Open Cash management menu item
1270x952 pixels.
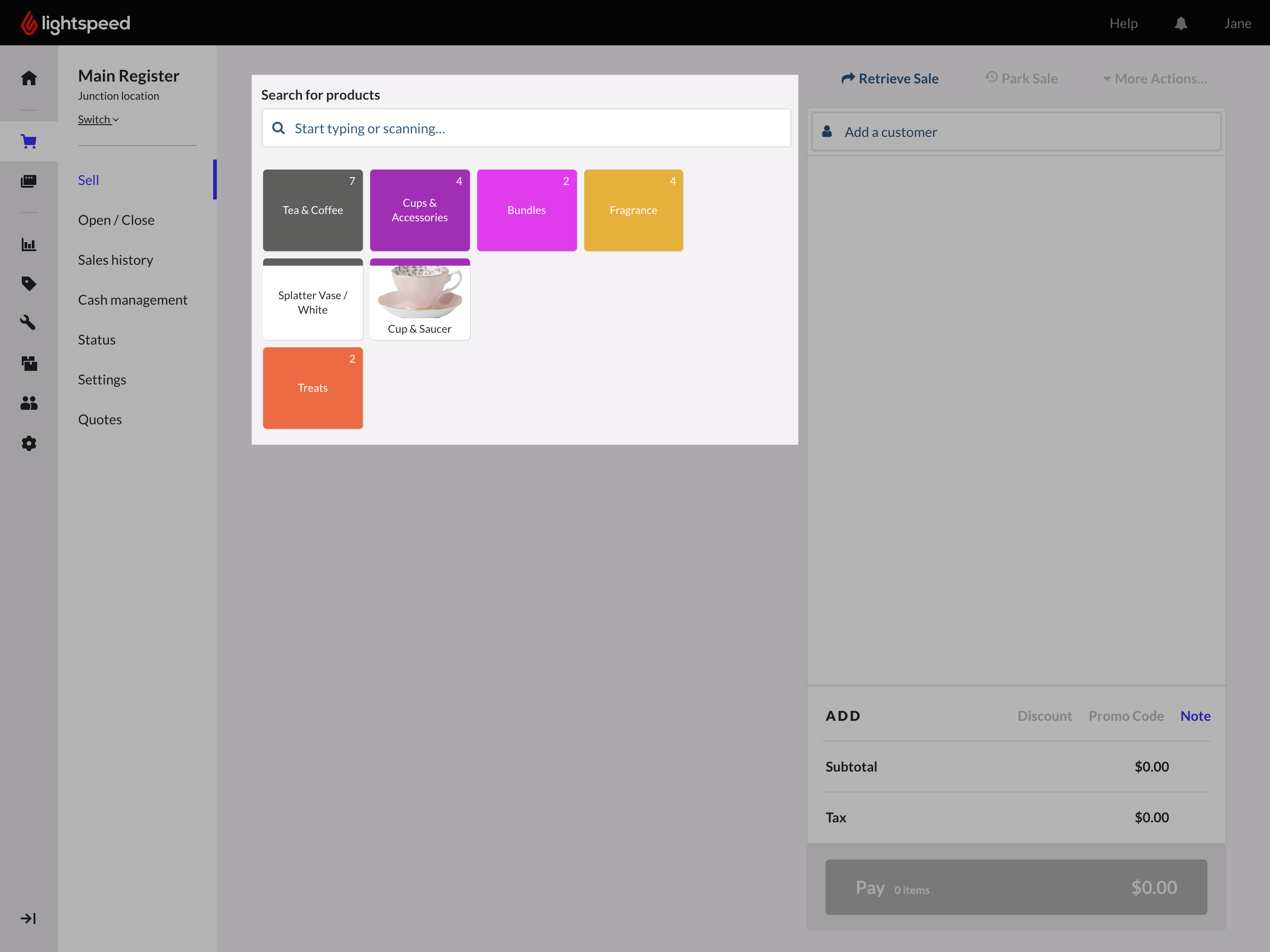click(132, 300)
